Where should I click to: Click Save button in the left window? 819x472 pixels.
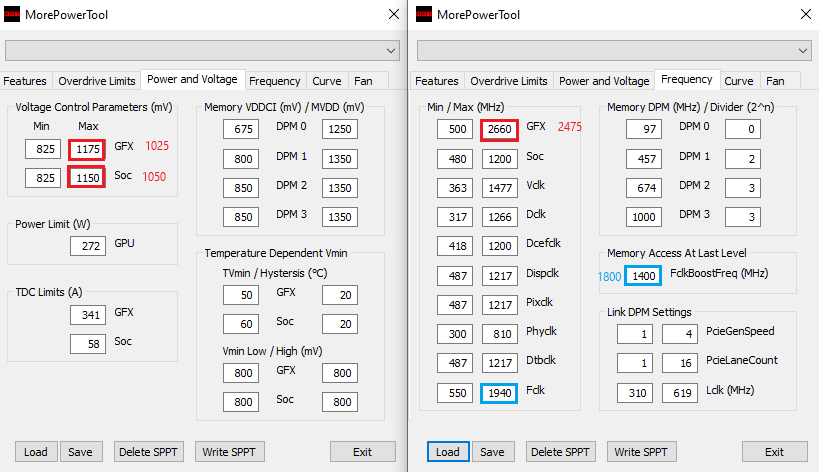[80, 452]
